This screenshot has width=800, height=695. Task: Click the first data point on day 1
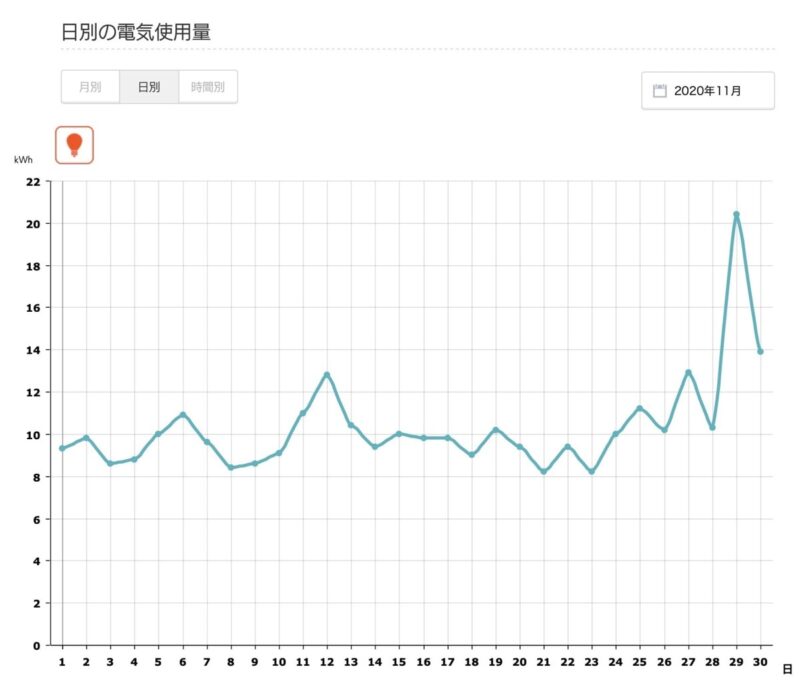click(60, 448)
